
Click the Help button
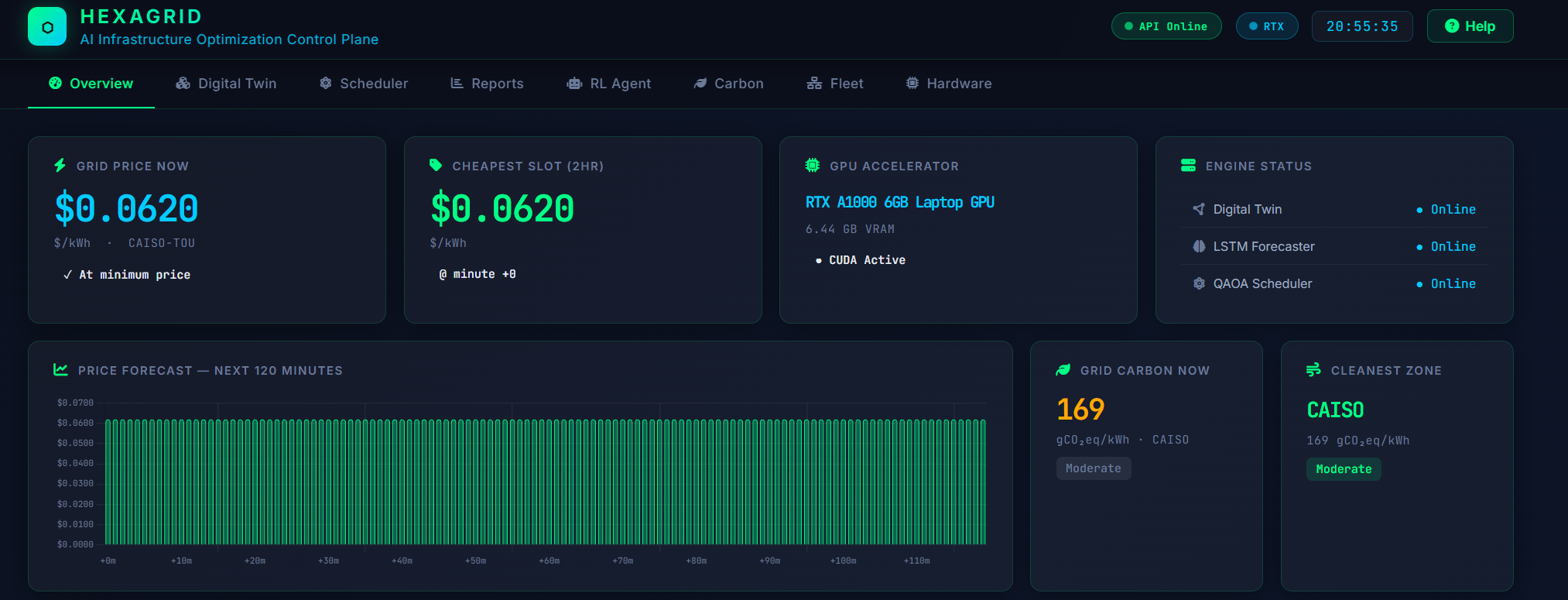(x=1470, y=26)
